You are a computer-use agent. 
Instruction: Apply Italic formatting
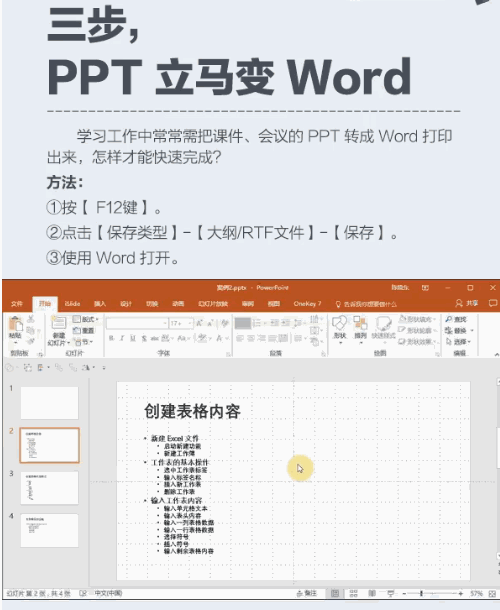point(122,338)
